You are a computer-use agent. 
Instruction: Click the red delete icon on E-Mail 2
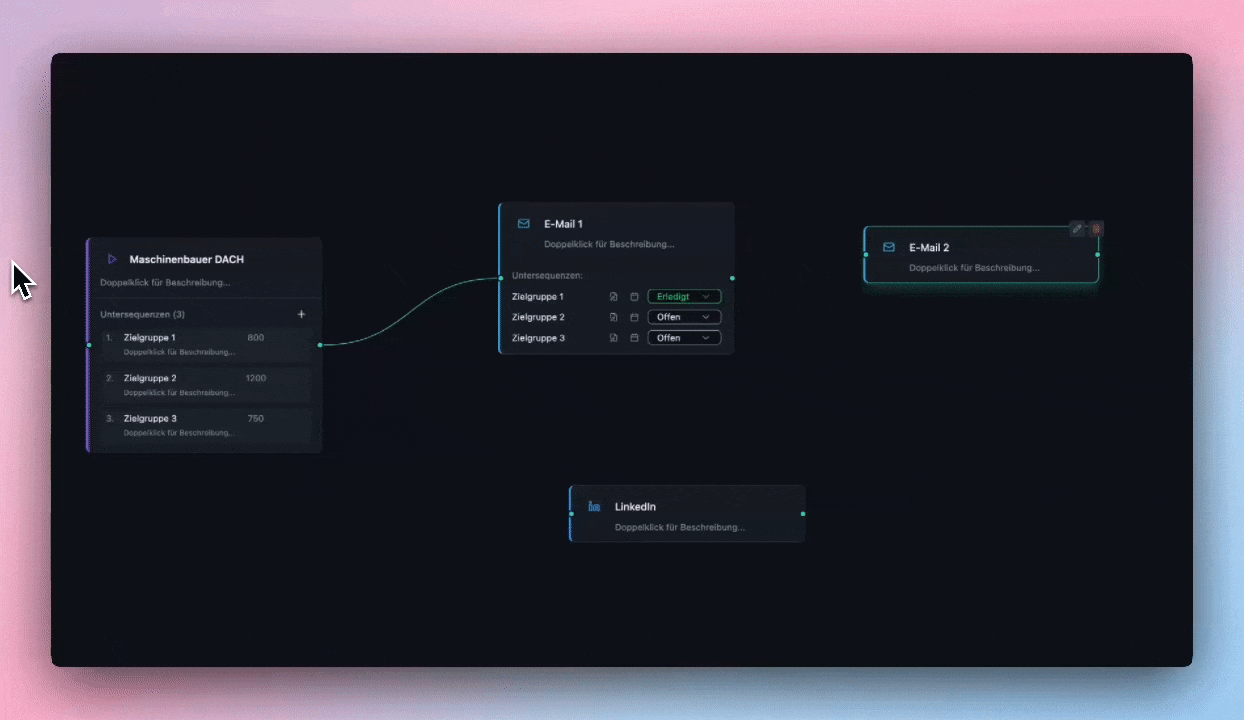pyautogui.click(x=1096, y=229)
